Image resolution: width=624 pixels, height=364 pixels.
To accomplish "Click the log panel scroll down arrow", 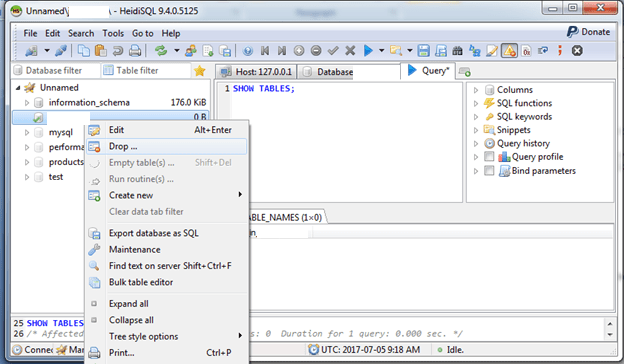I will [x=610, y=335].
